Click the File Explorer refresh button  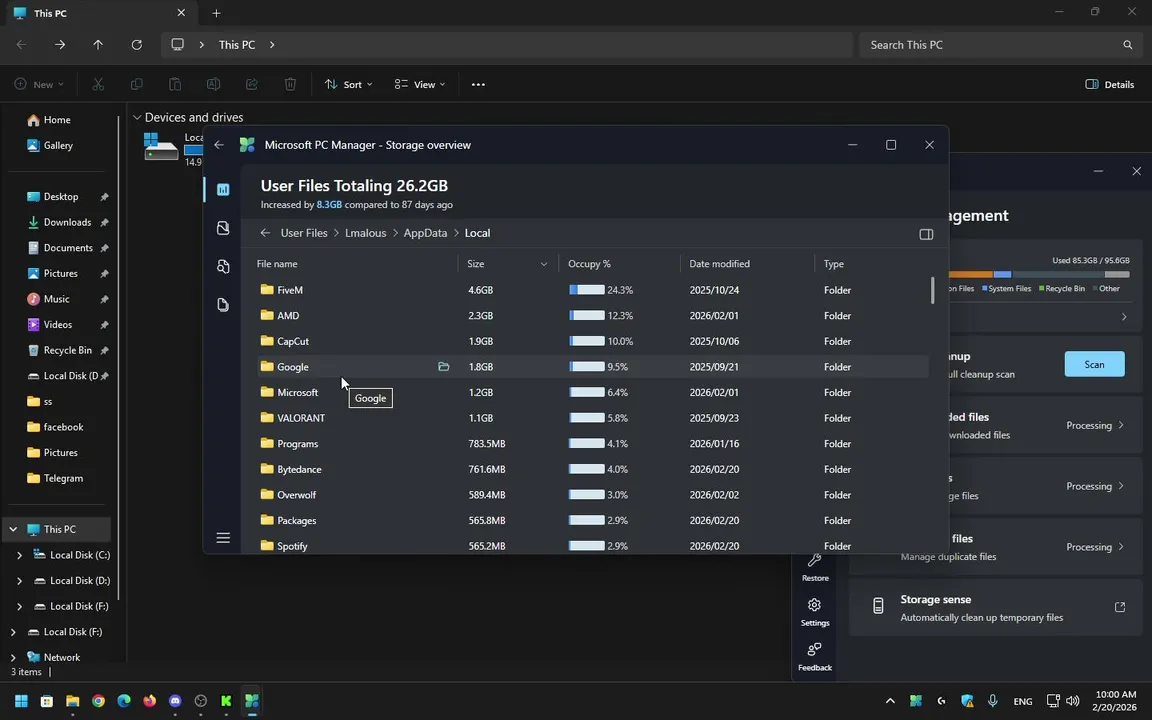(x=137, y=45)
